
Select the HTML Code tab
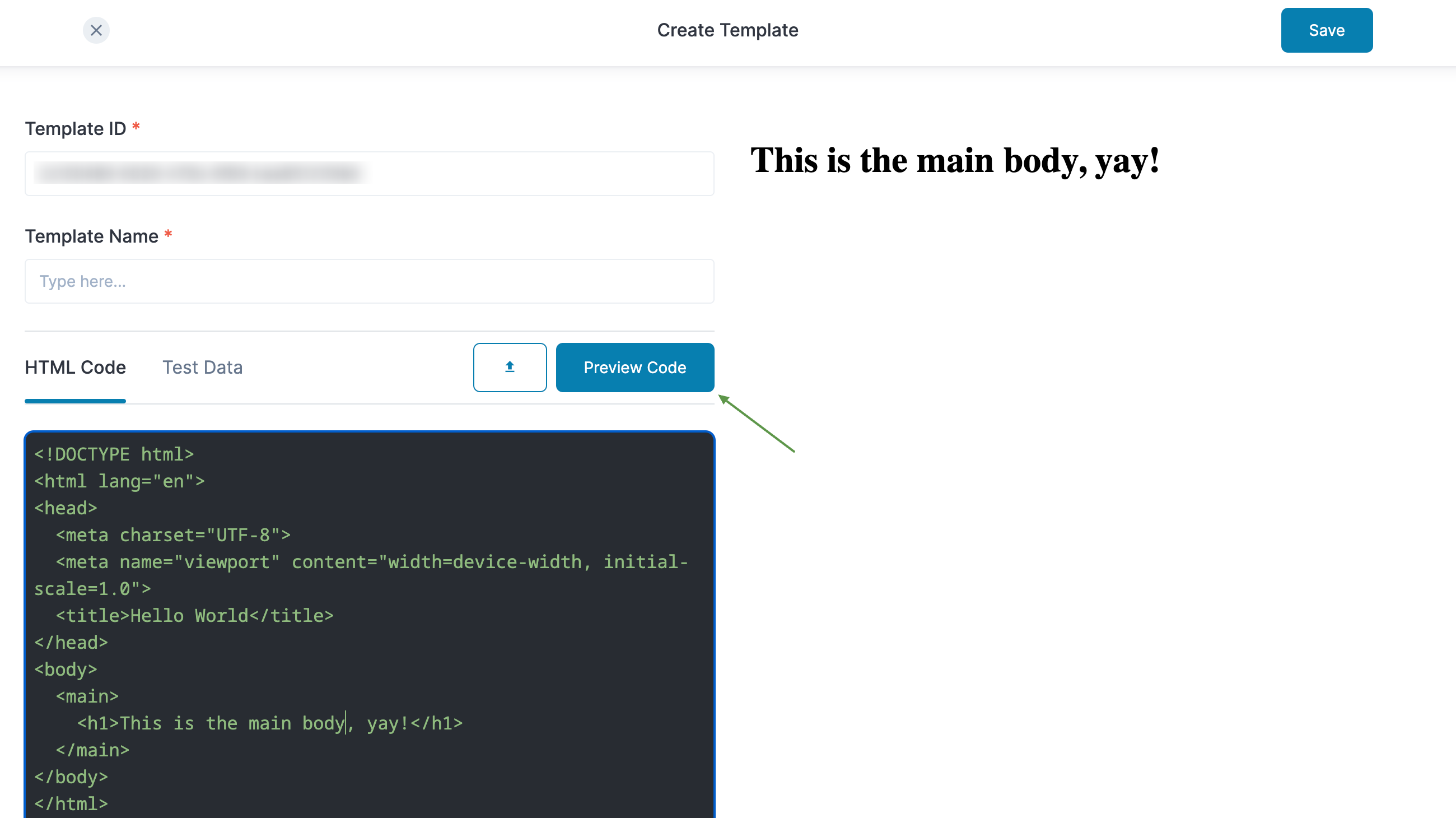point(75,367)
